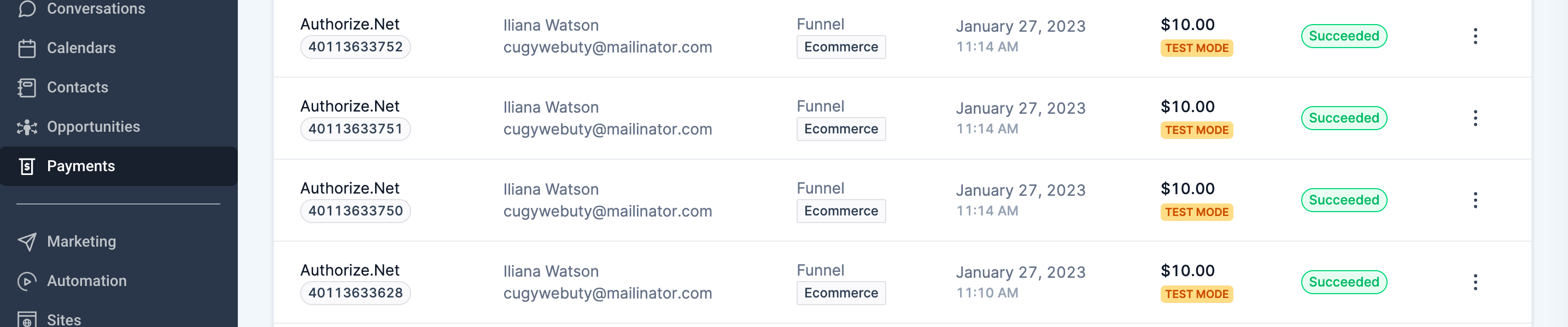
Task: Click the Conversations chat bubble icon
Action: pos(27,9)
